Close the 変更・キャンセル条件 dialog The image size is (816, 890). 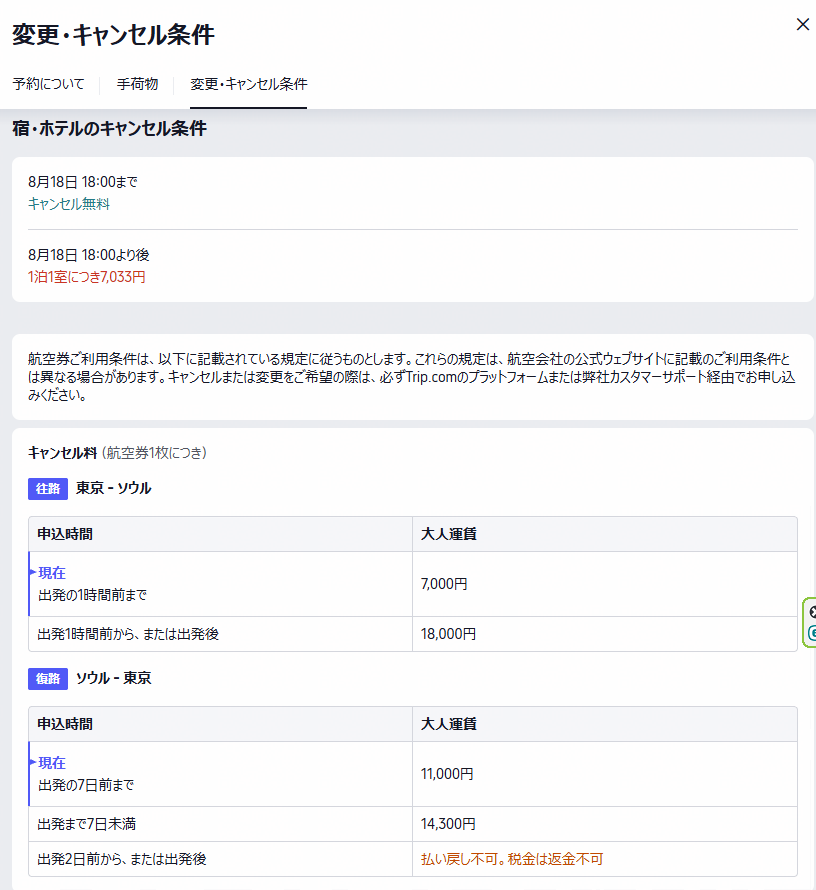(x=802, y=24)
